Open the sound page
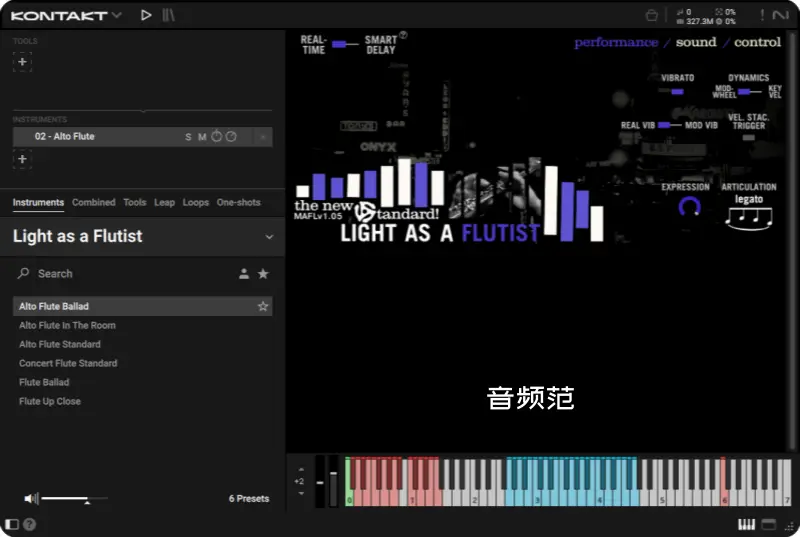 tap(696, 42)
